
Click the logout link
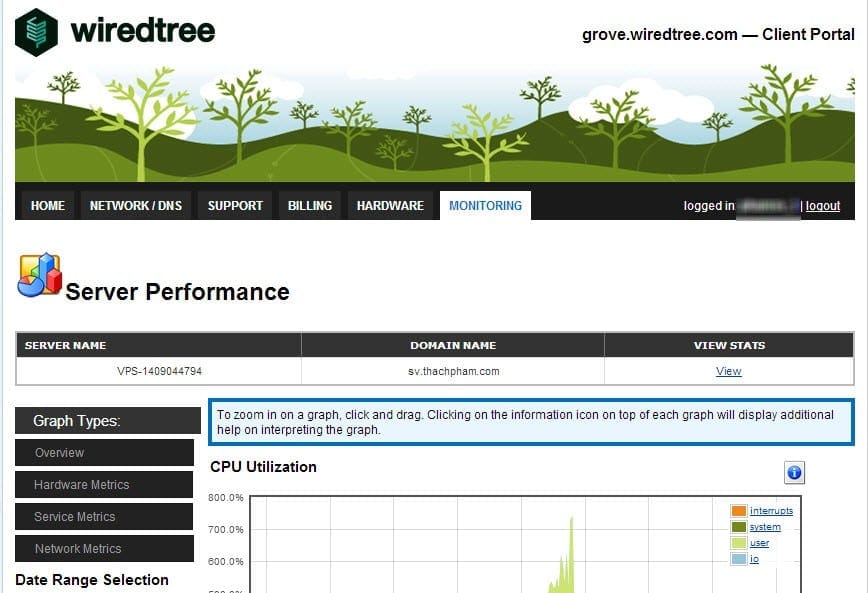pos(823,206)
